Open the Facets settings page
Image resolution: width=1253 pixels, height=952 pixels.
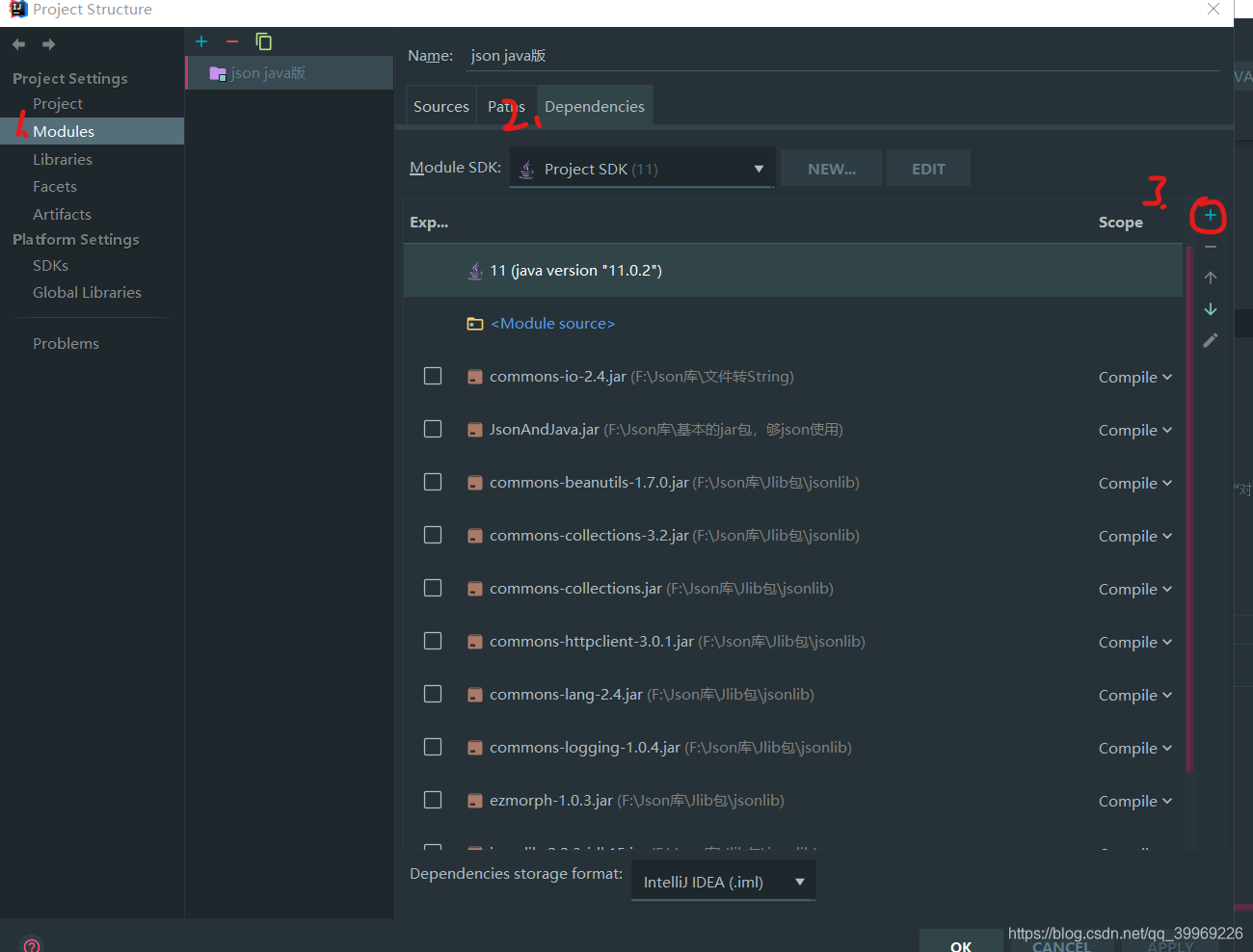coord(55,186)
